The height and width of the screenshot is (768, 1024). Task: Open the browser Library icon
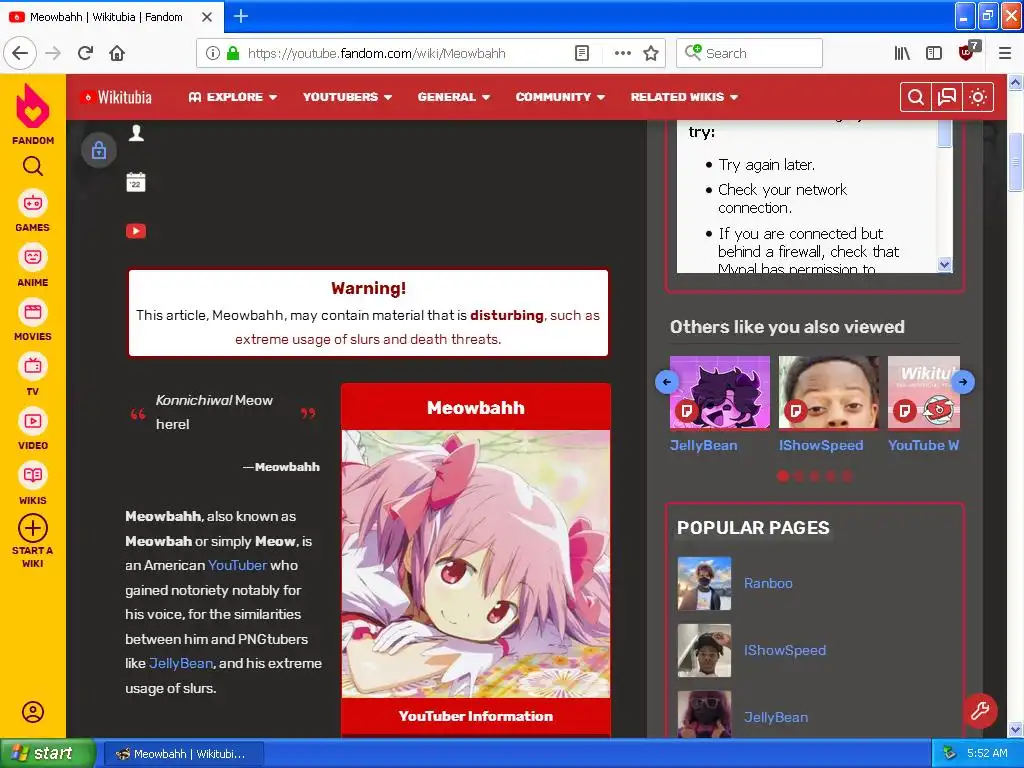click(x=902, y=53)
